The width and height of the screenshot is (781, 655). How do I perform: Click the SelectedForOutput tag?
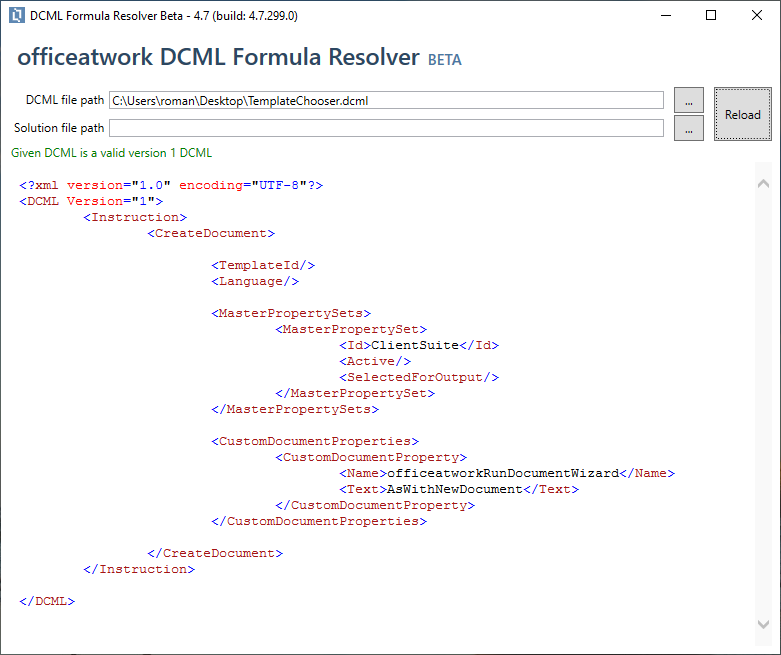(419, 377)
